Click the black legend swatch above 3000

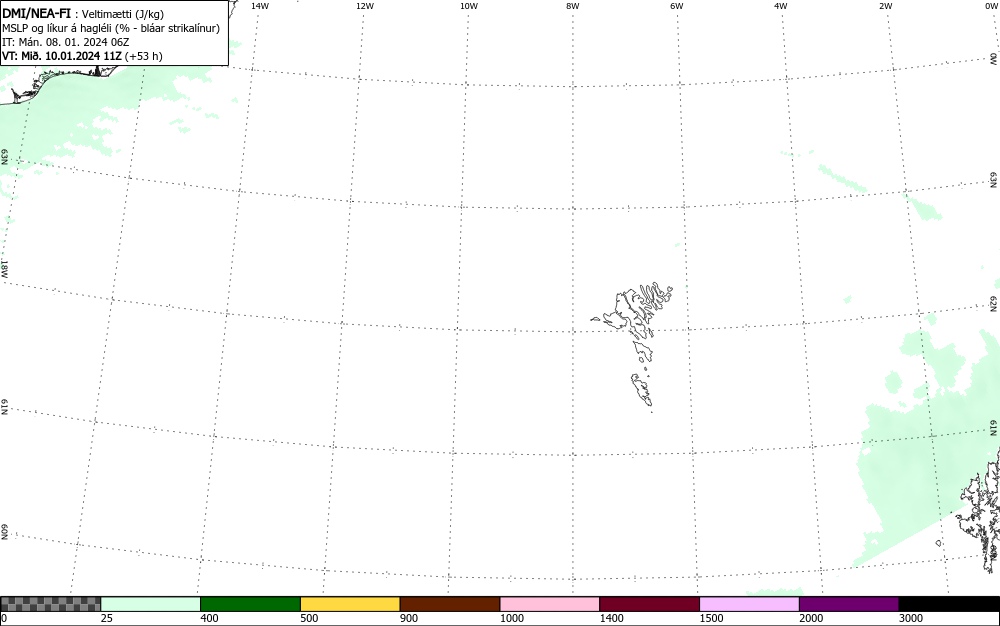[x=949, y=604]
